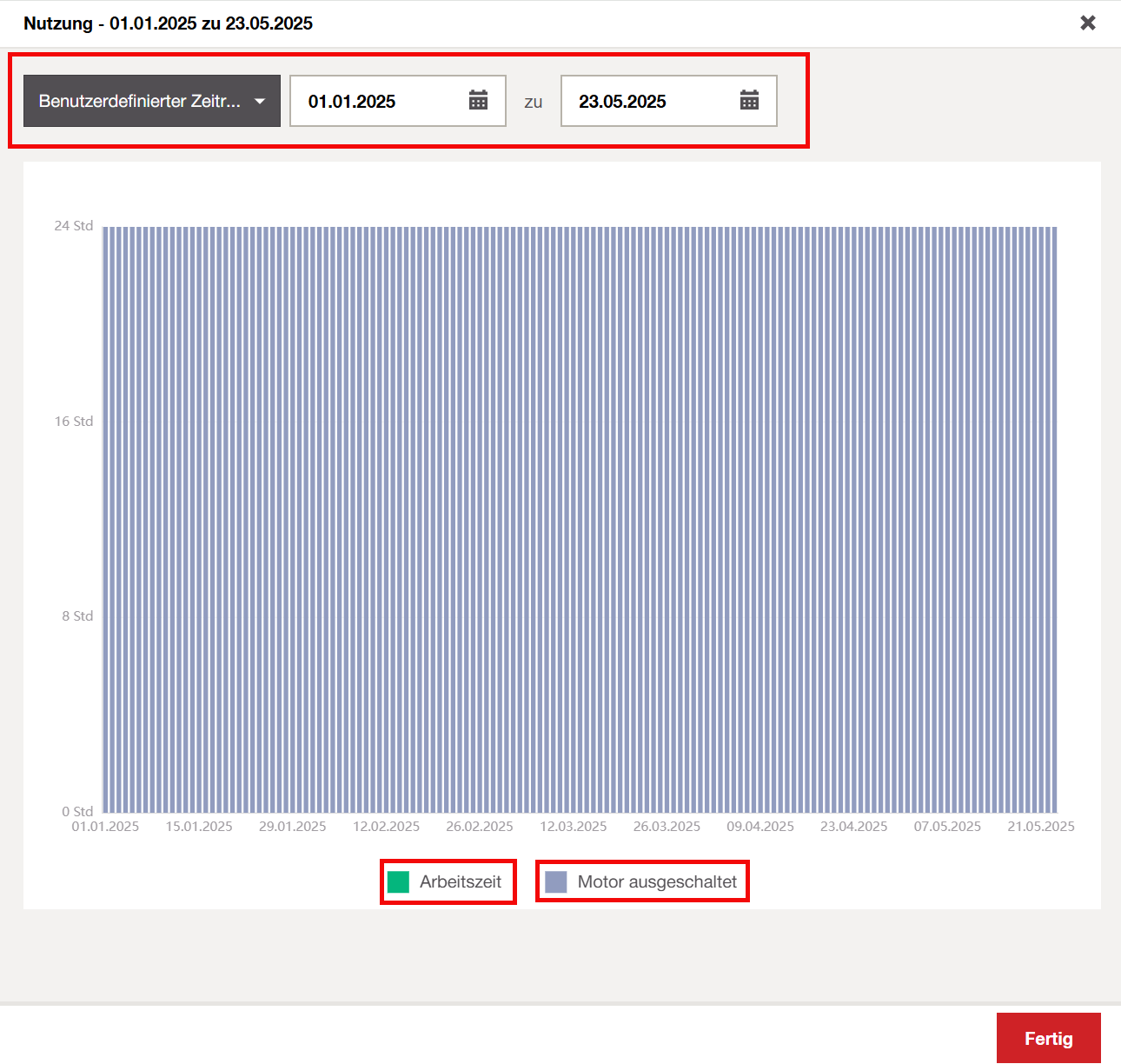
Task: Click the caret arrow on the time range dropdown
Action: point(260,102)
